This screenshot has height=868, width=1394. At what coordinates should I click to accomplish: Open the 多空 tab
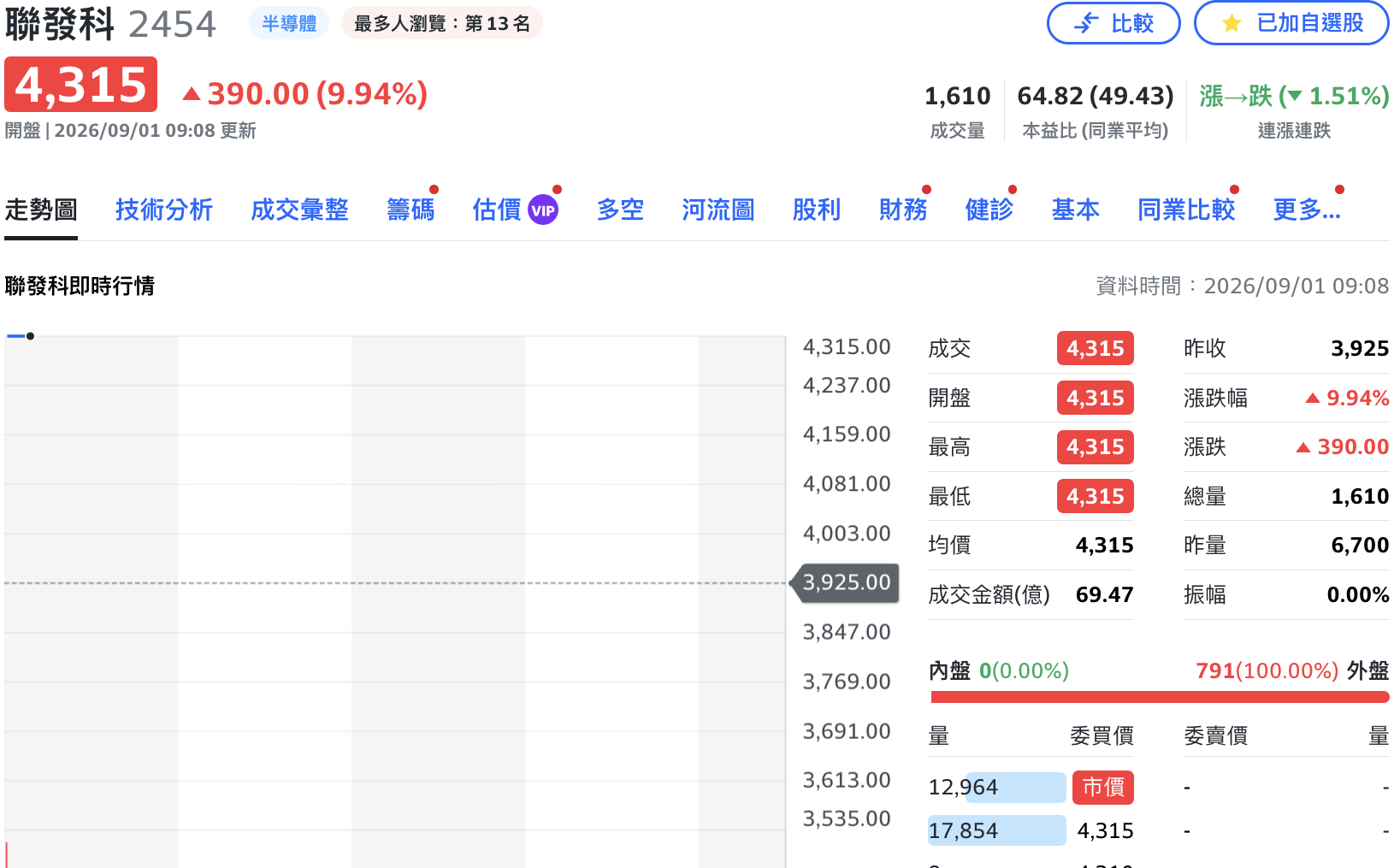click(620, 210)
